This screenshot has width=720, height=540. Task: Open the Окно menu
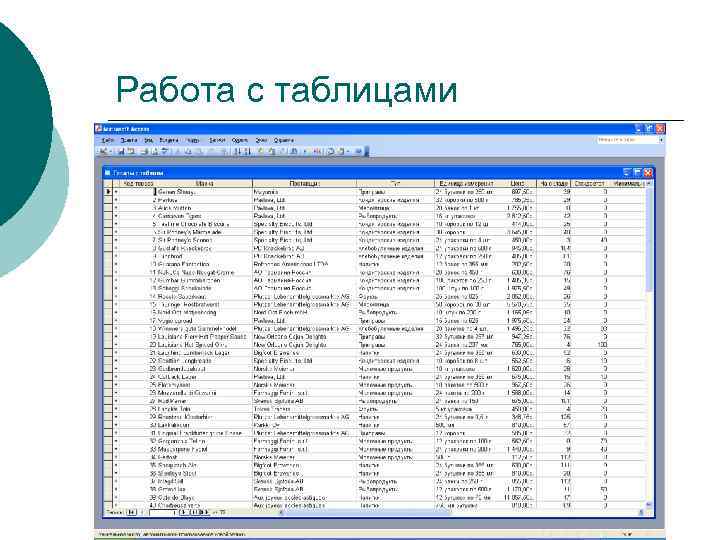261,140
